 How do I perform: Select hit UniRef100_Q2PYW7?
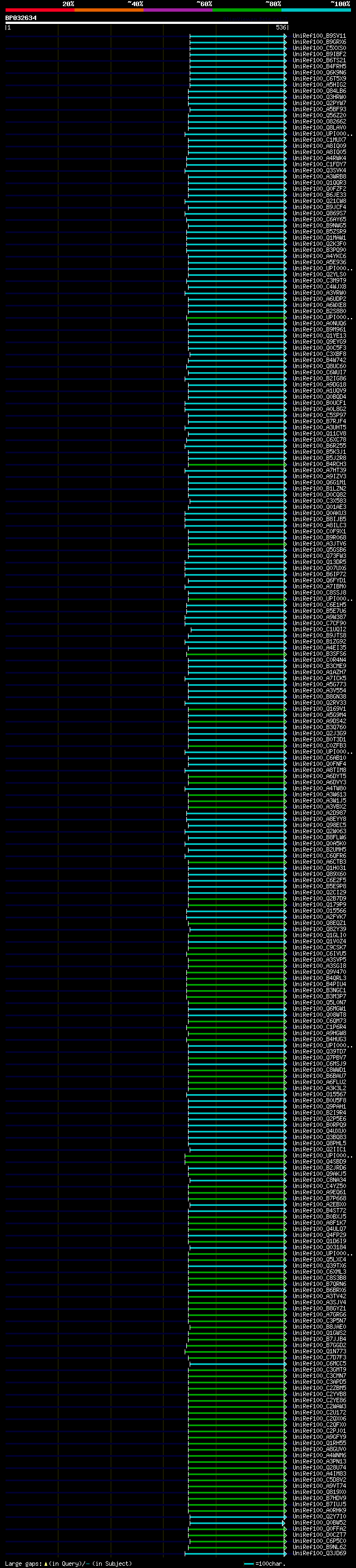tap(319, 103)
